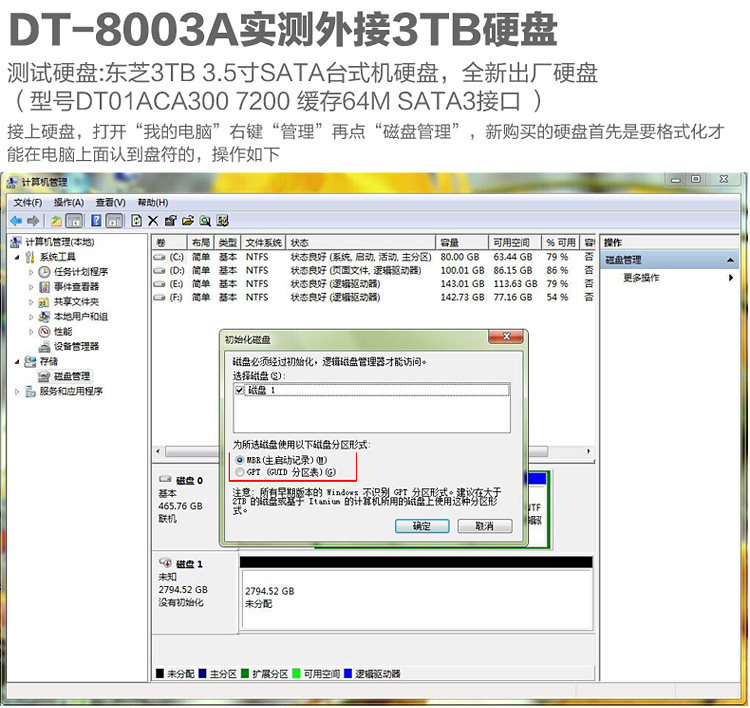Click the volume list left scroll arrow
Image resolution: width=750 pixels, height=708 pixels.
coord(158,451)
